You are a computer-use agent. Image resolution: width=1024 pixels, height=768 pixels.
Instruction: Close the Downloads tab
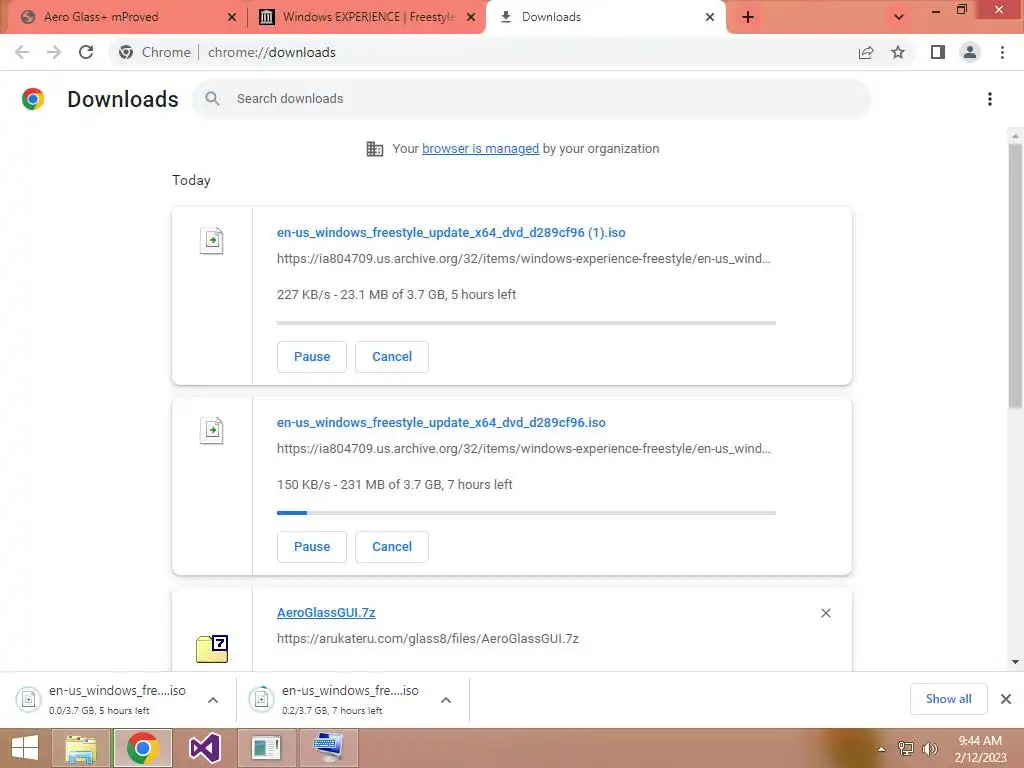(x=710, y=17)
